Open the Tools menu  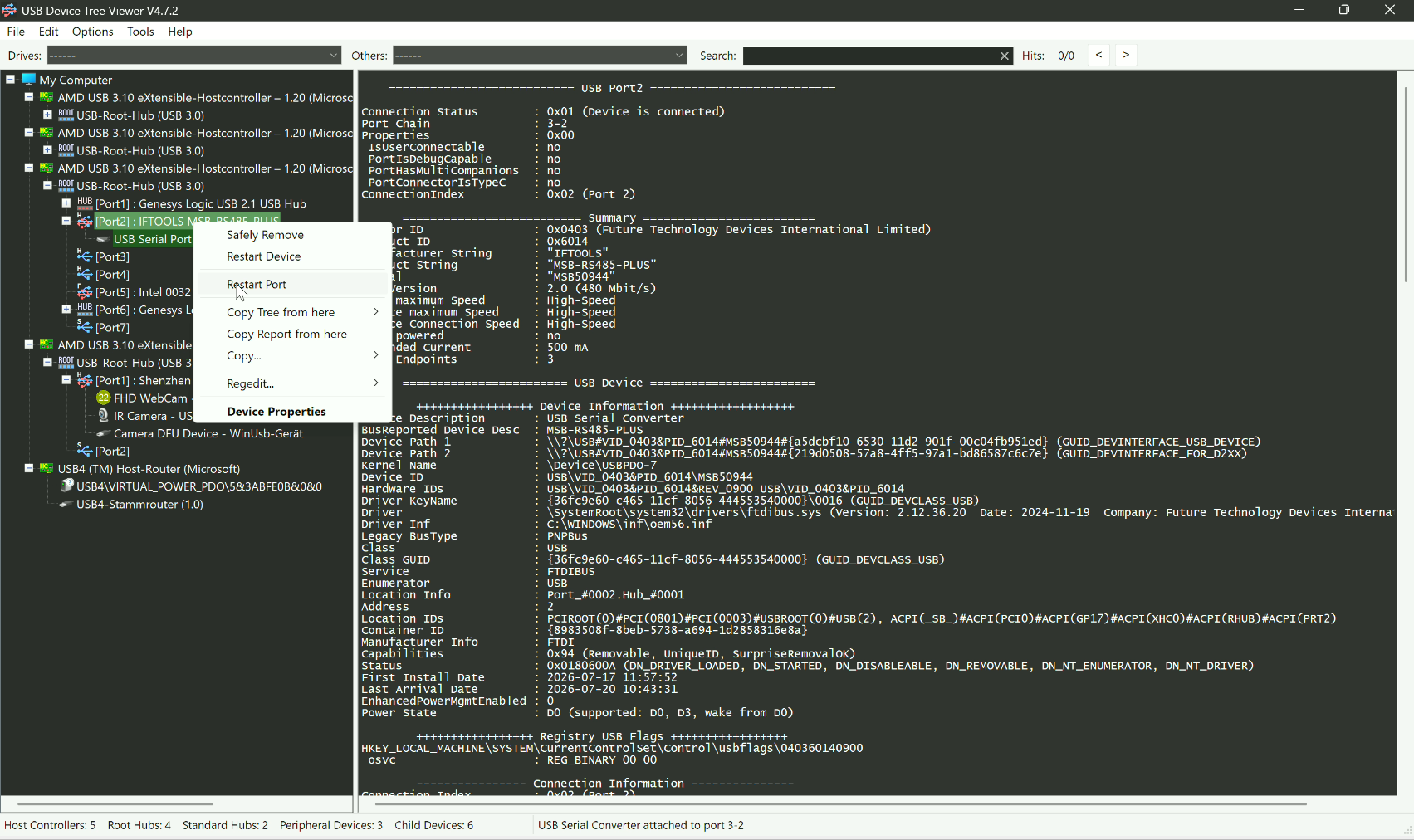(x=140, y=32)
